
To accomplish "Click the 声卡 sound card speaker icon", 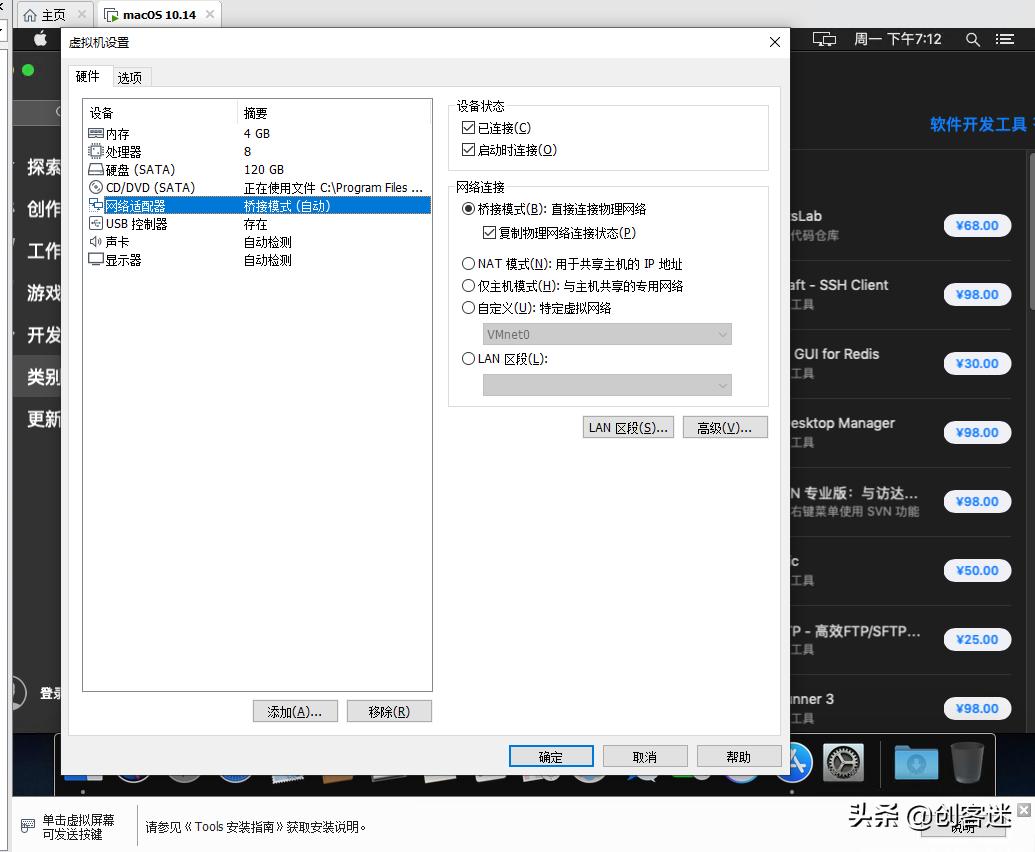I will click(x=96, y=241).
